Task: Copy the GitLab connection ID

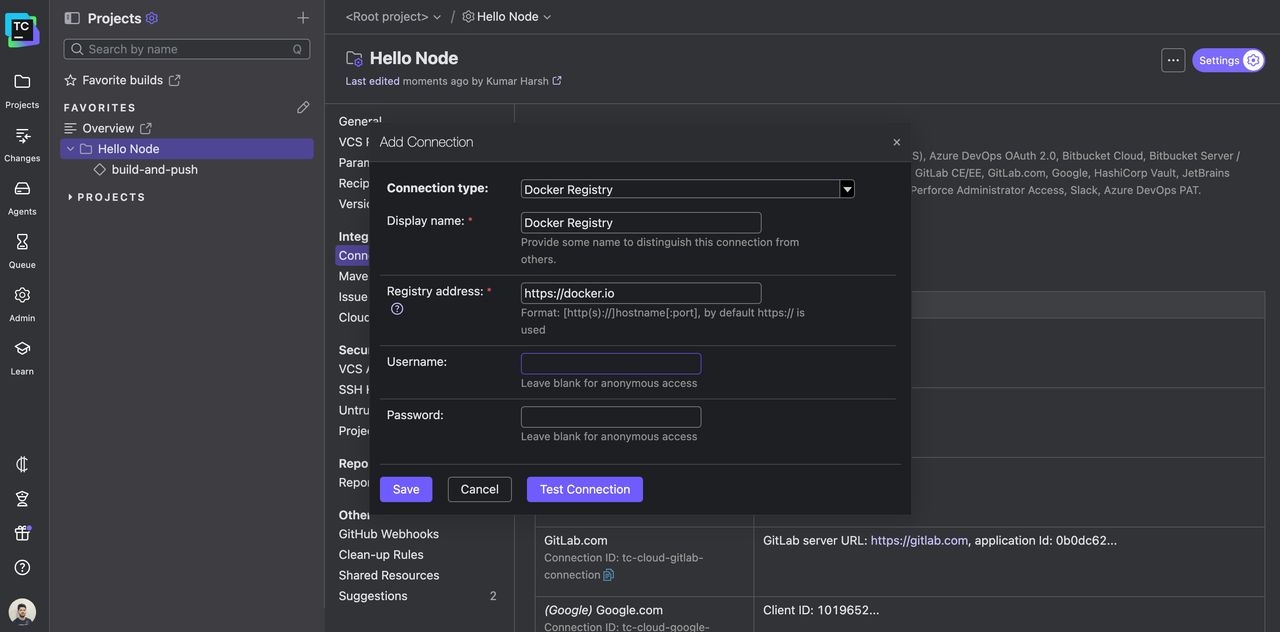Action: [x=609, y=575]
